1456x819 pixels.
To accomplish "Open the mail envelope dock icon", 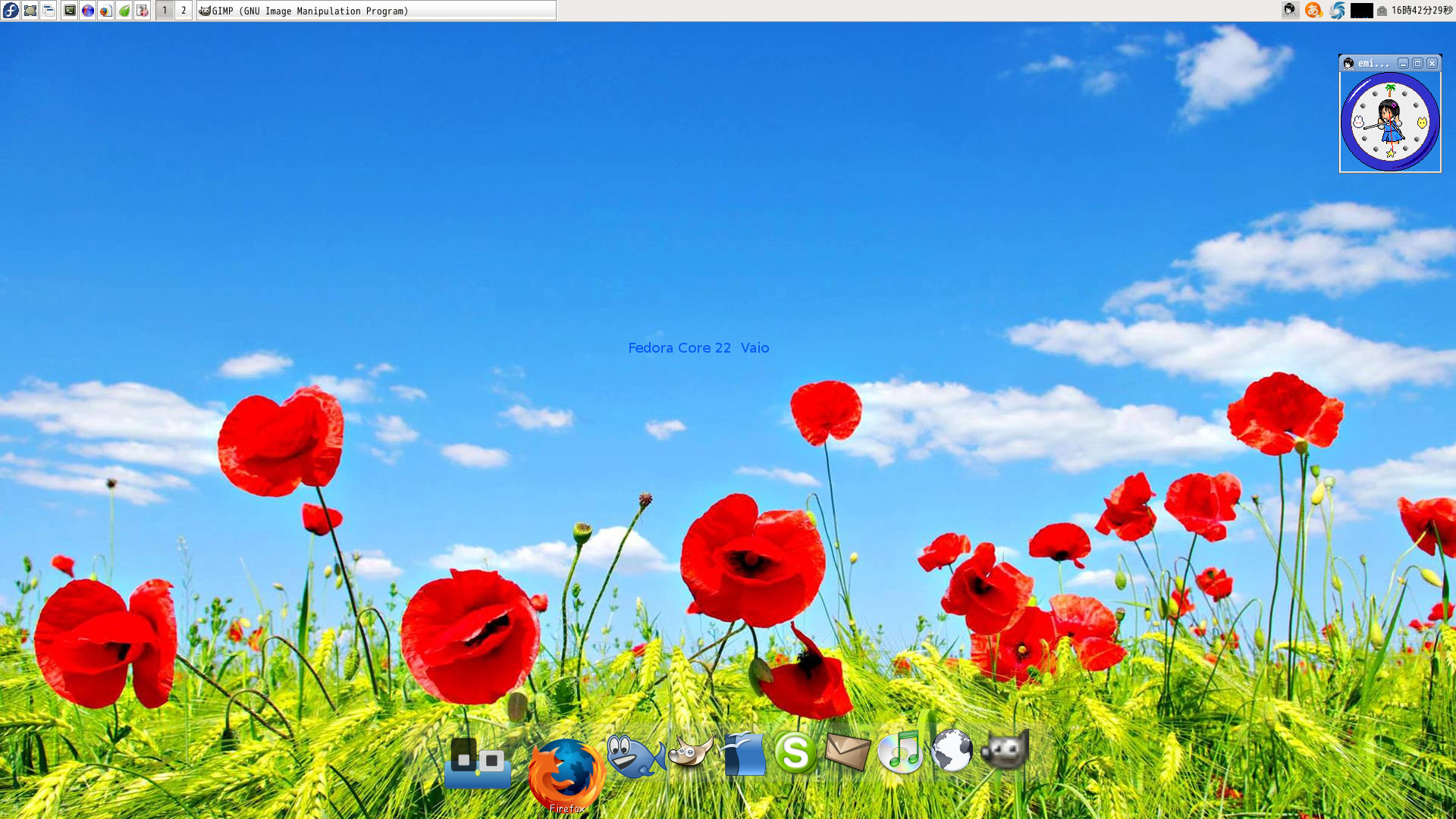I will coord(847,752).
